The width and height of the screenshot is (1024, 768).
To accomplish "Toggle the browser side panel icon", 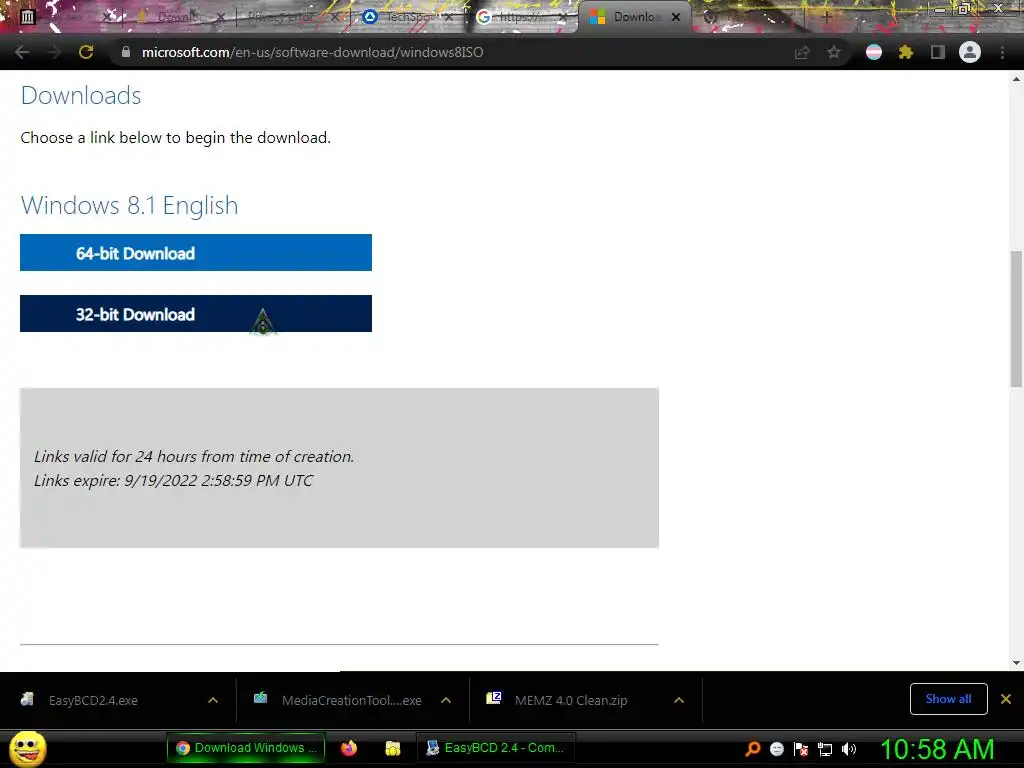I will click(x=938, y=52).
